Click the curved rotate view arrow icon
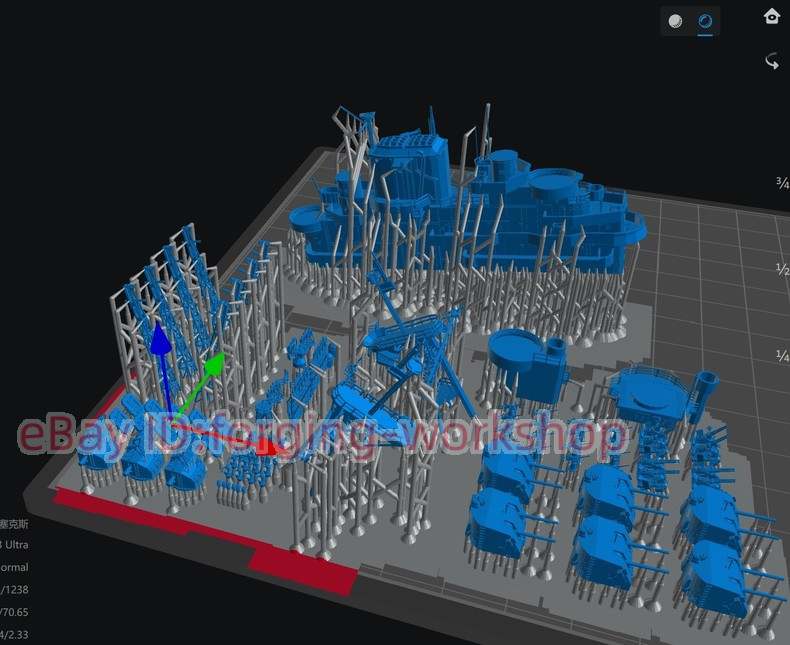Image resolution: width=790 pixels, height=645 pixels. click(x=772, y=61)
